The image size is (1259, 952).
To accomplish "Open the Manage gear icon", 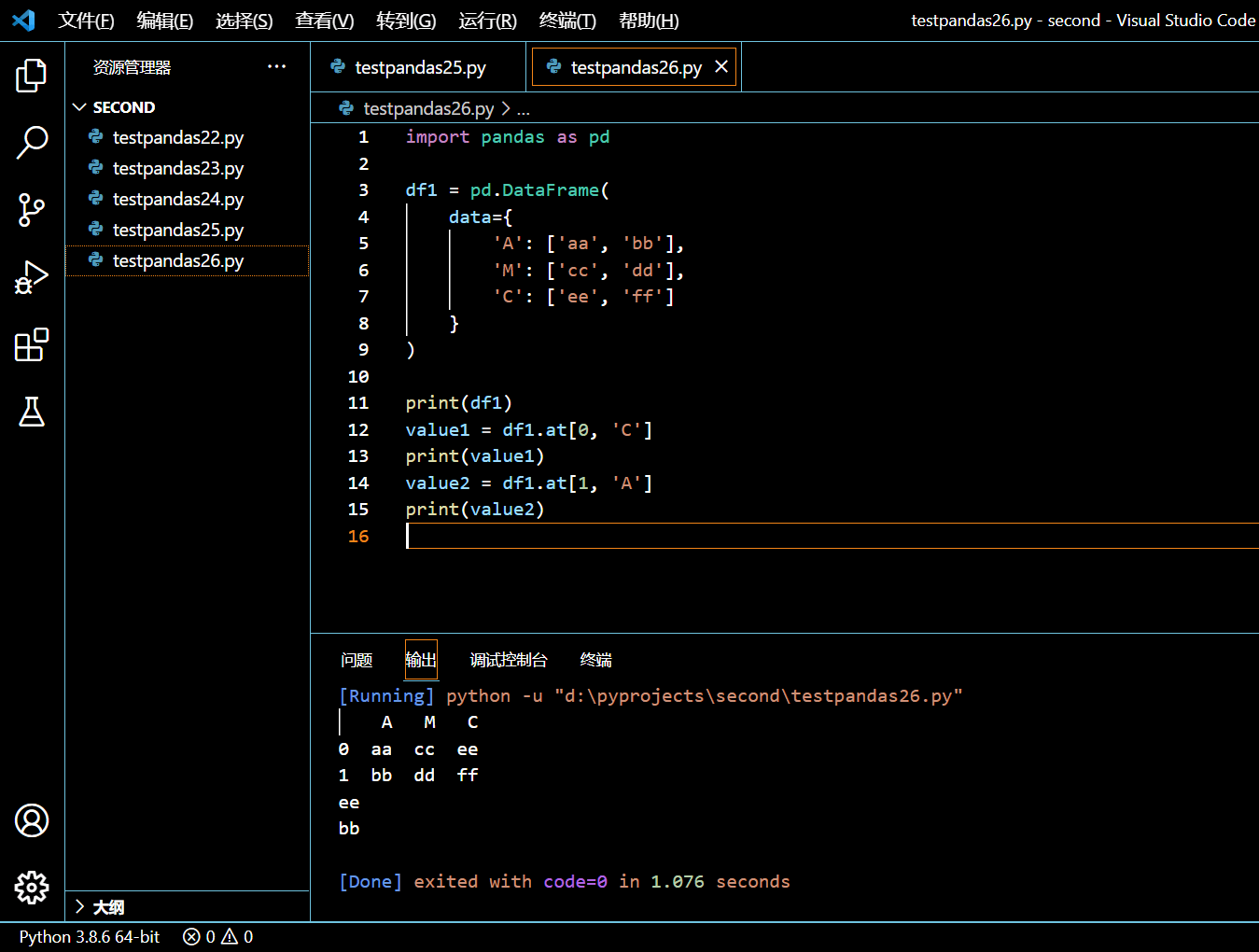I will 32,888.
